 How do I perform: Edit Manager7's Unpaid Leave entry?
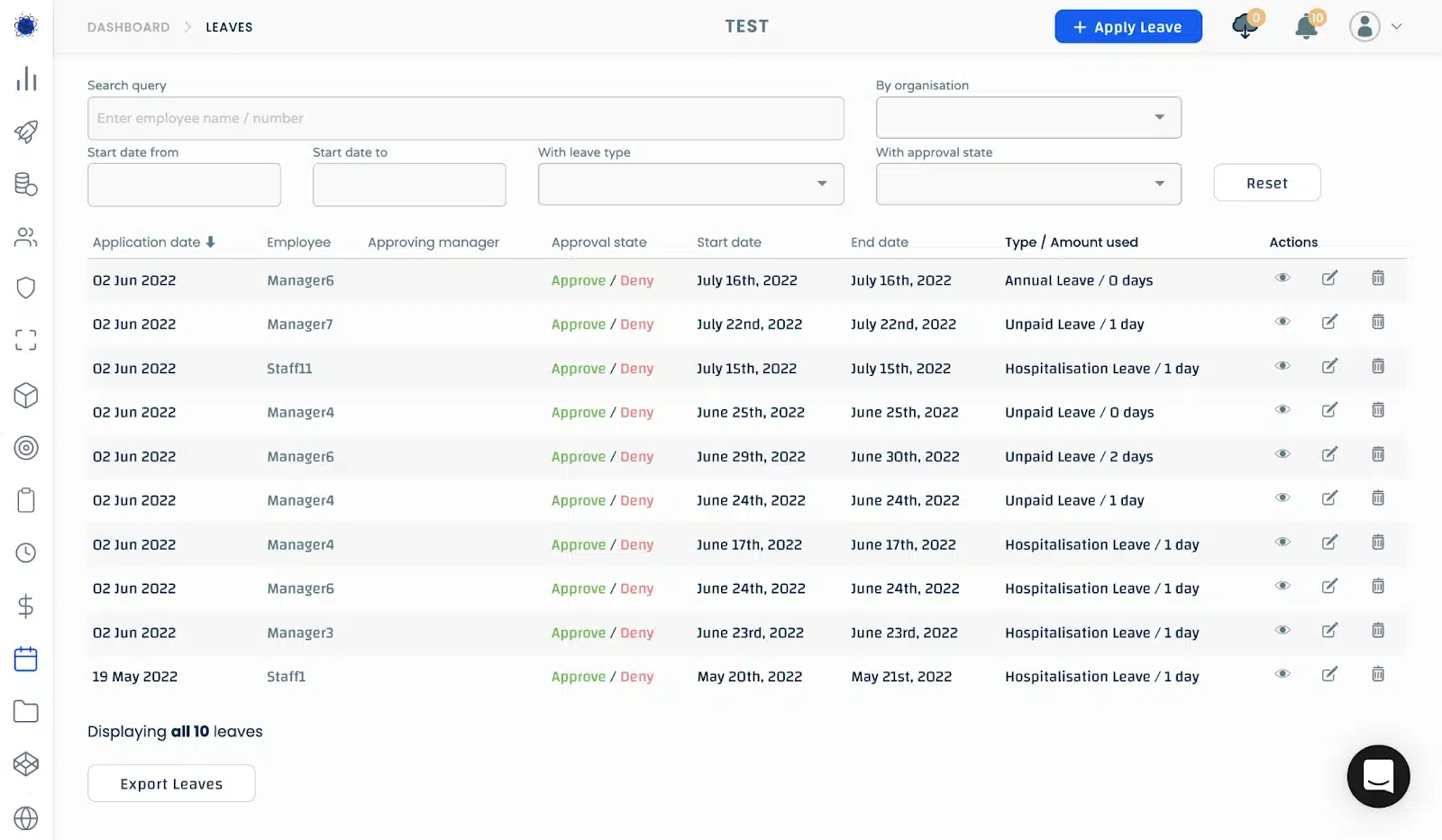tap(1329, 323)
